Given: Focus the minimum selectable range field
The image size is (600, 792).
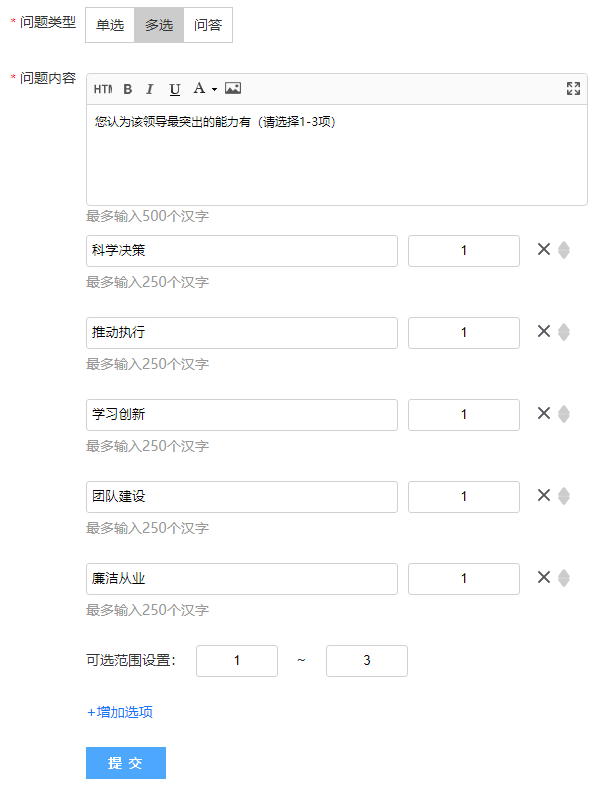Looking at the screenshot, I should click(237, 661).
